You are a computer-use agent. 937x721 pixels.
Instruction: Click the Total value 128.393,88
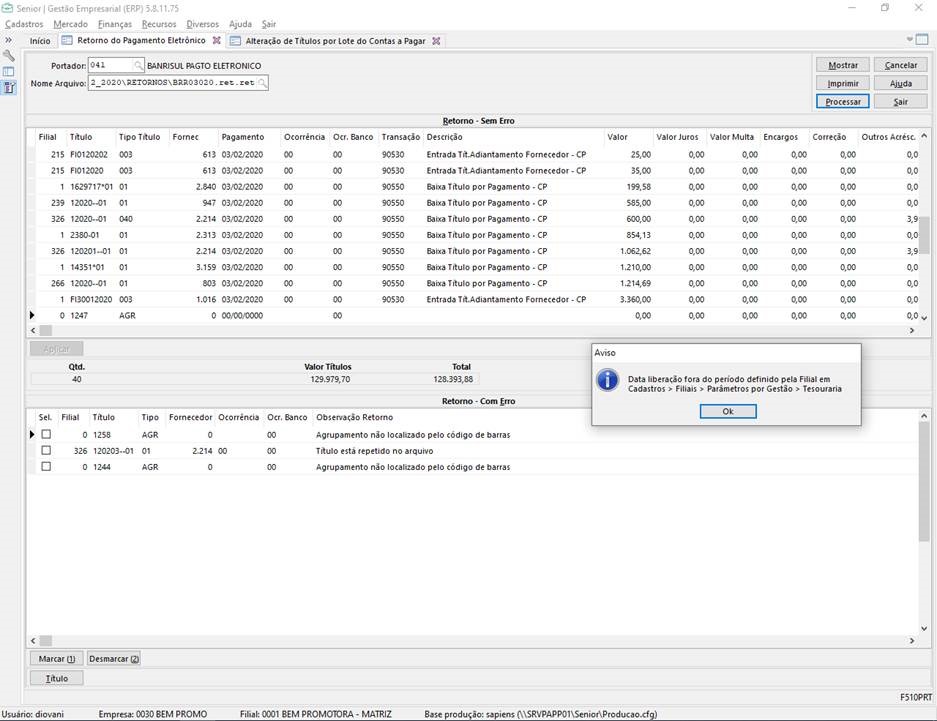[453, 379]
